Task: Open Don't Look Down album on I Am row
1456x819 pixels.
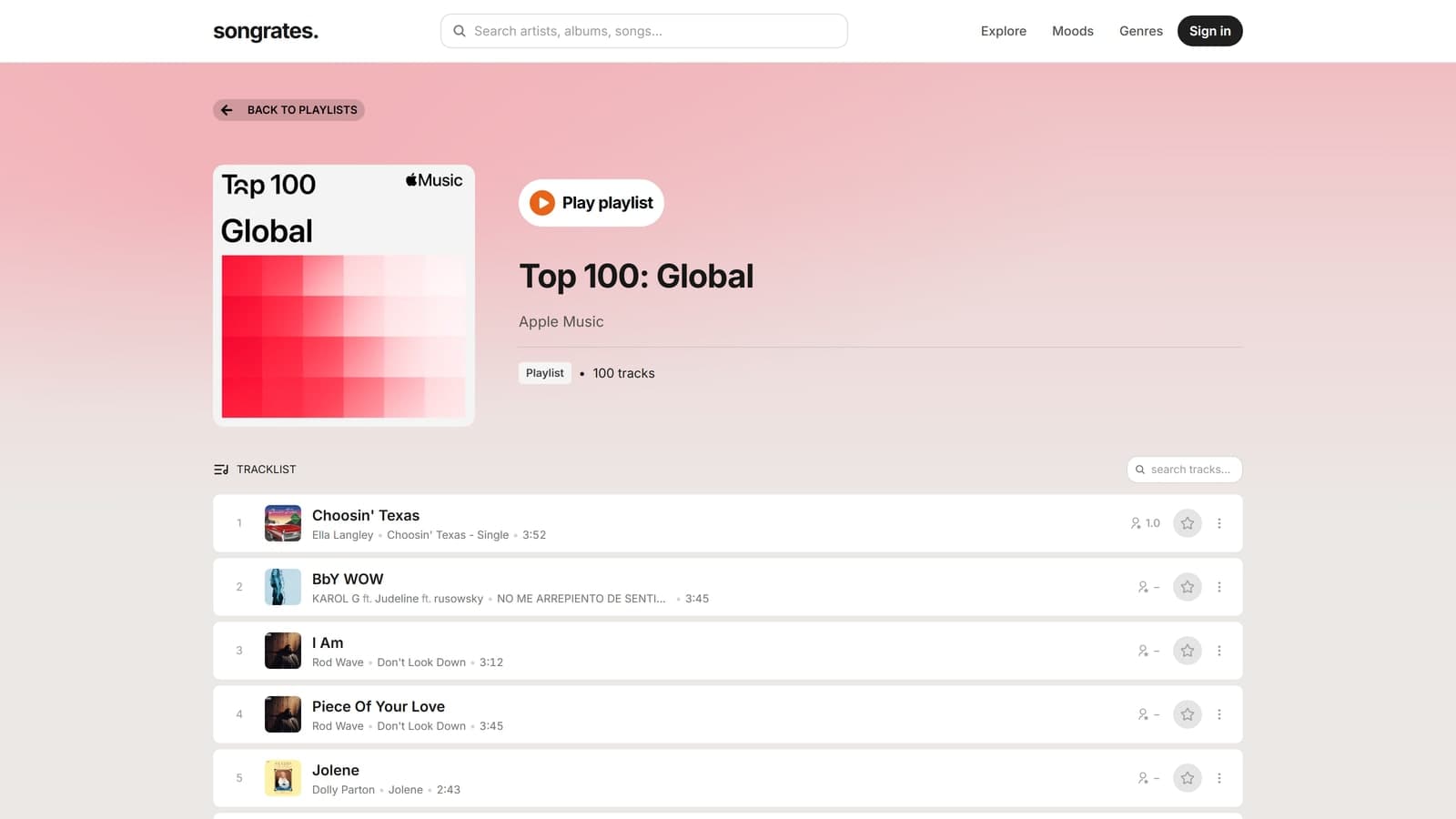Action: (421, 662)
